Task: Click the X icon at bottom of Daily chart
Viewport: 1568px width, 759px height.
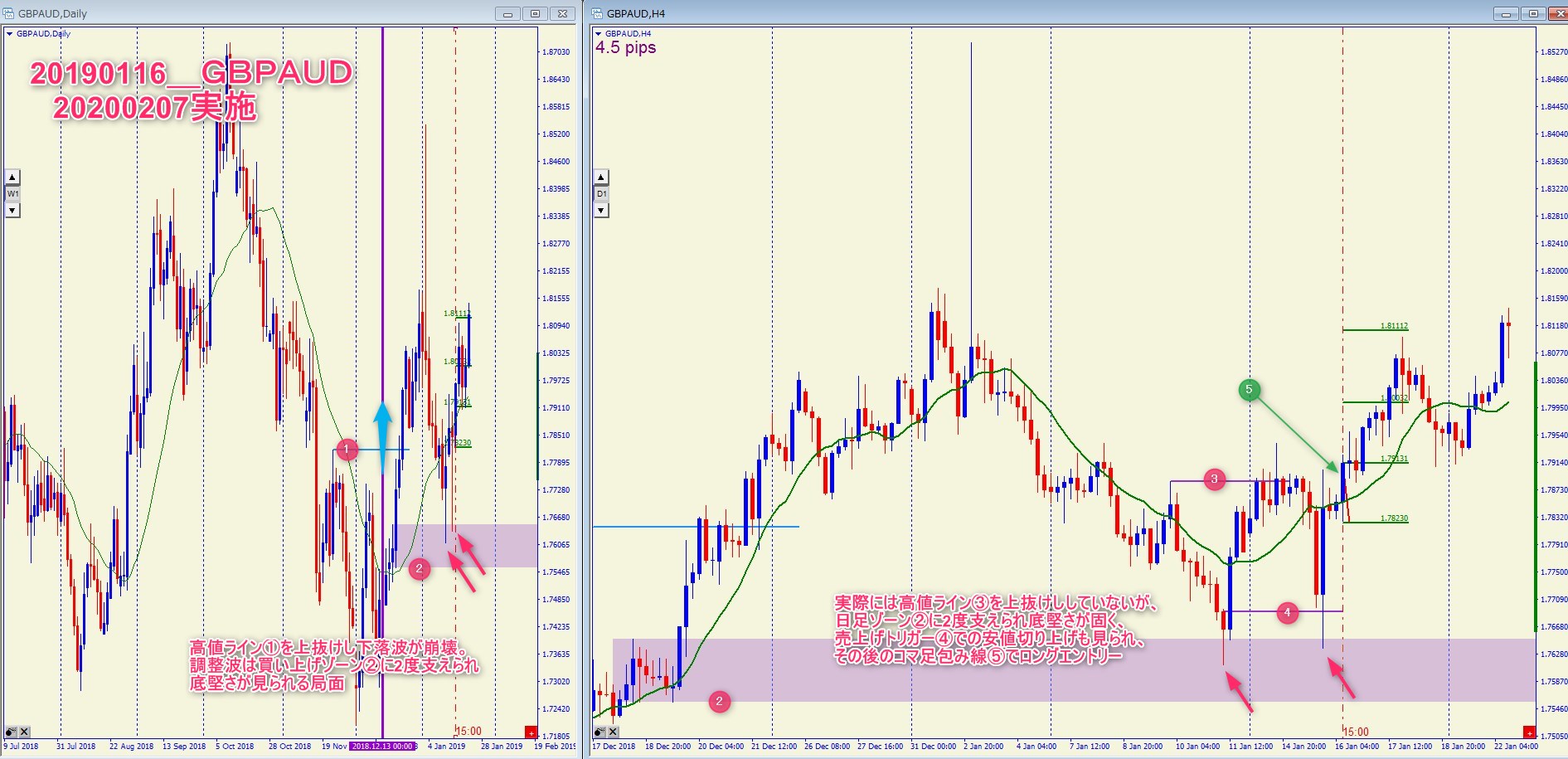Action: (x=25, y=732)
